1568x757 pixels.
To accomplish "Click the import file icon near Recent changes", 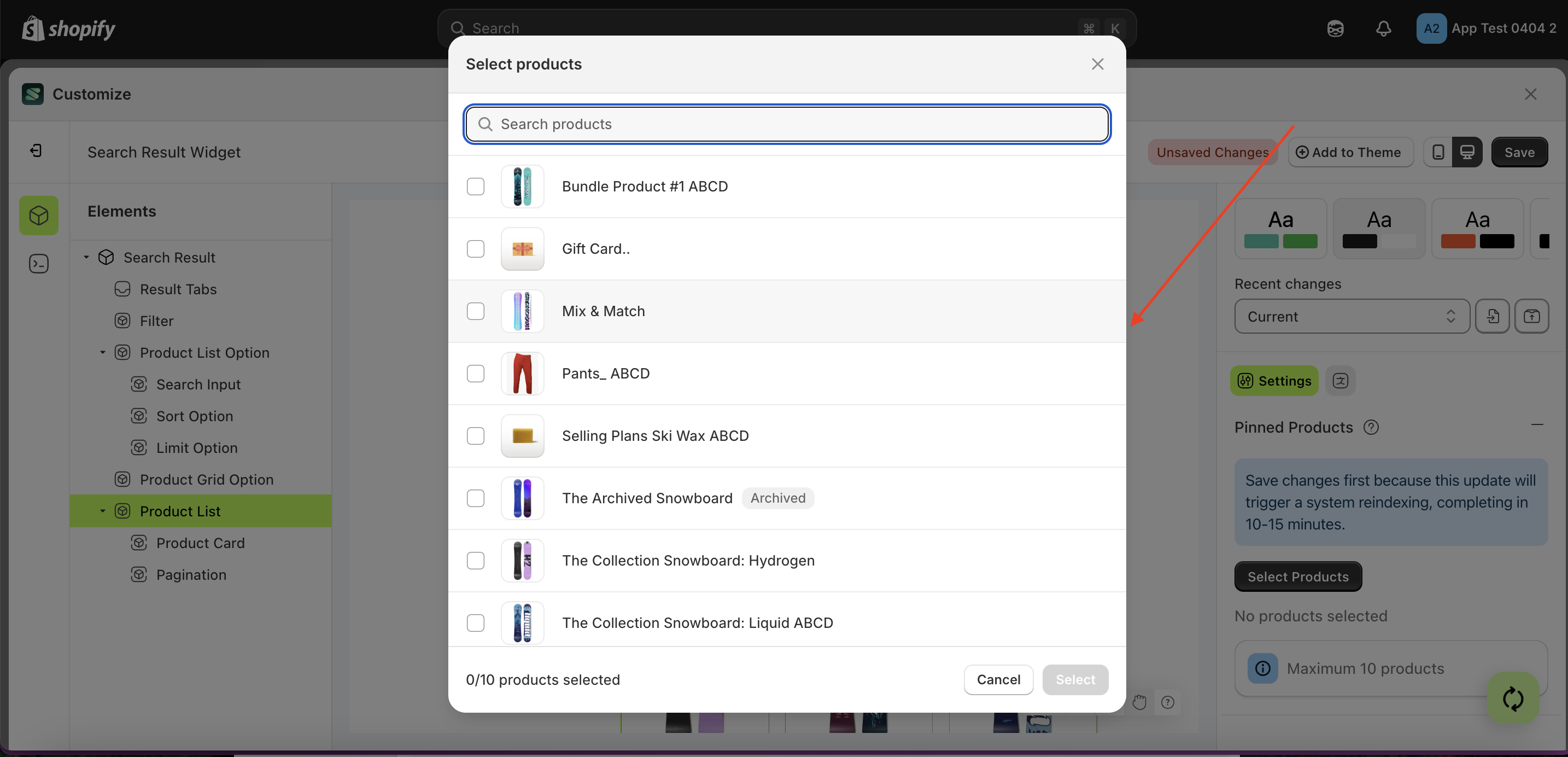I will pyautogui.click(x=1492, y=316).
